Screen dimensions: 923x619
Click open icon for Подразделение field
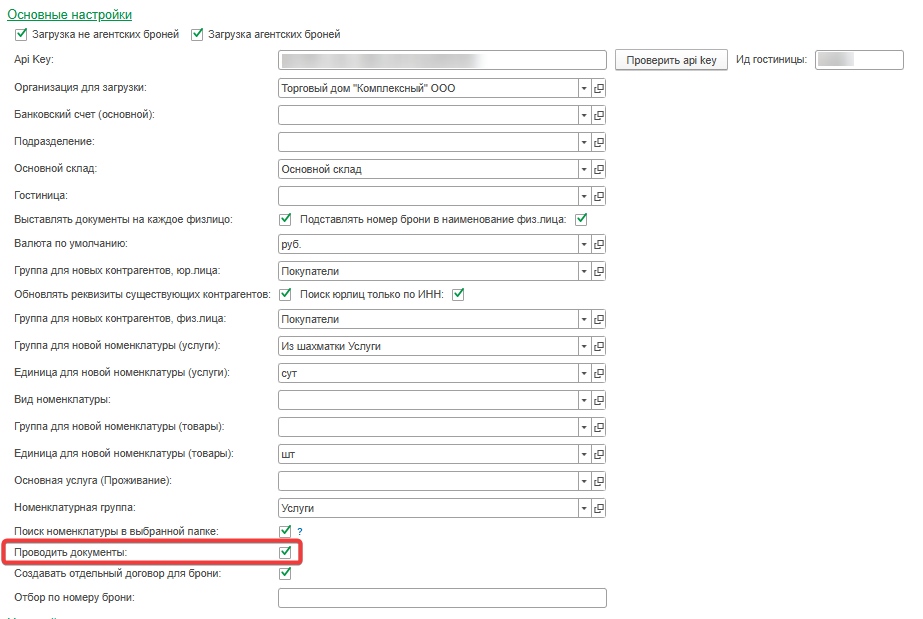tap(600, 142)
